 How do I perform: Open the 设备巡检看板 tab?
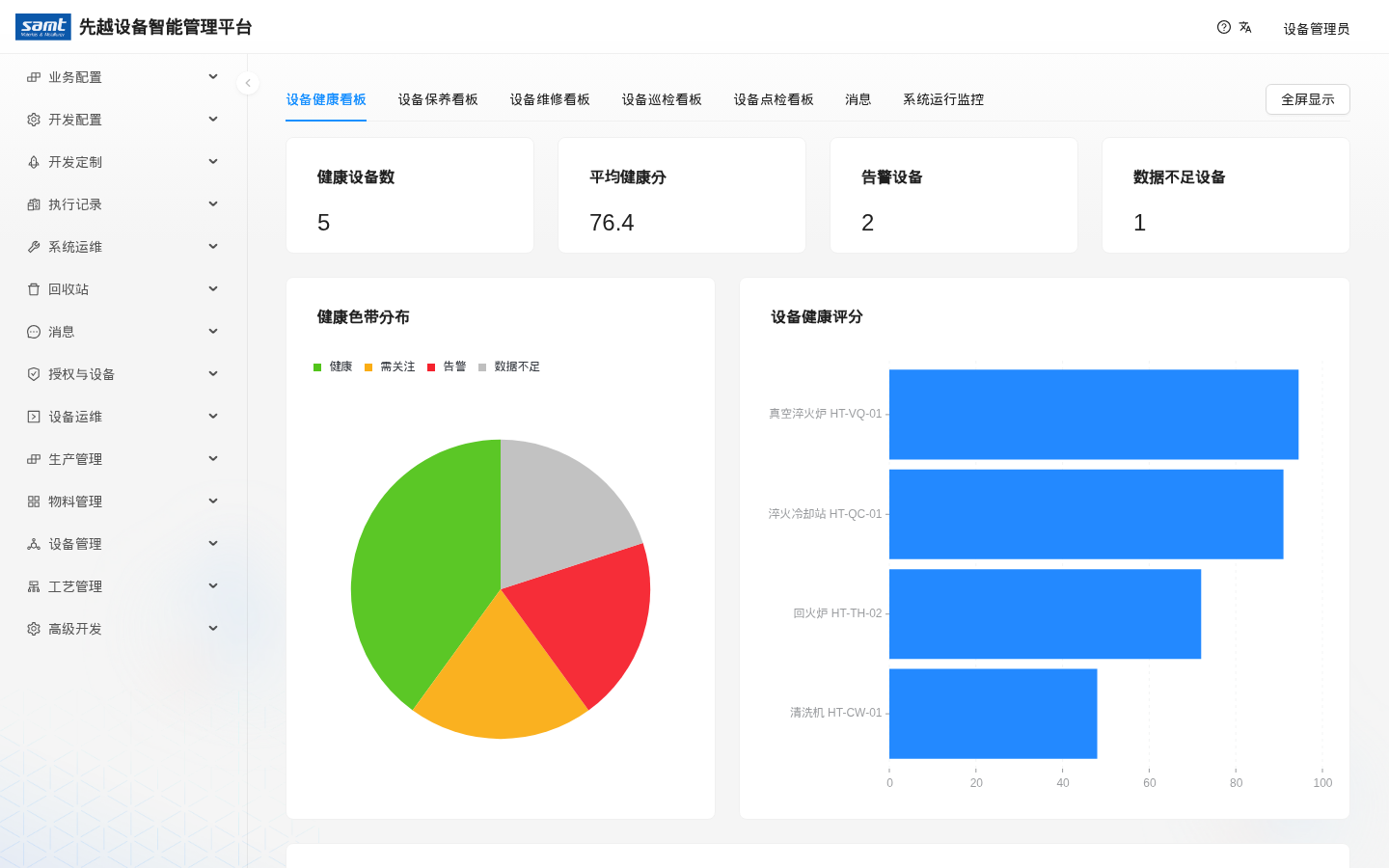click(x=662, y=99)
